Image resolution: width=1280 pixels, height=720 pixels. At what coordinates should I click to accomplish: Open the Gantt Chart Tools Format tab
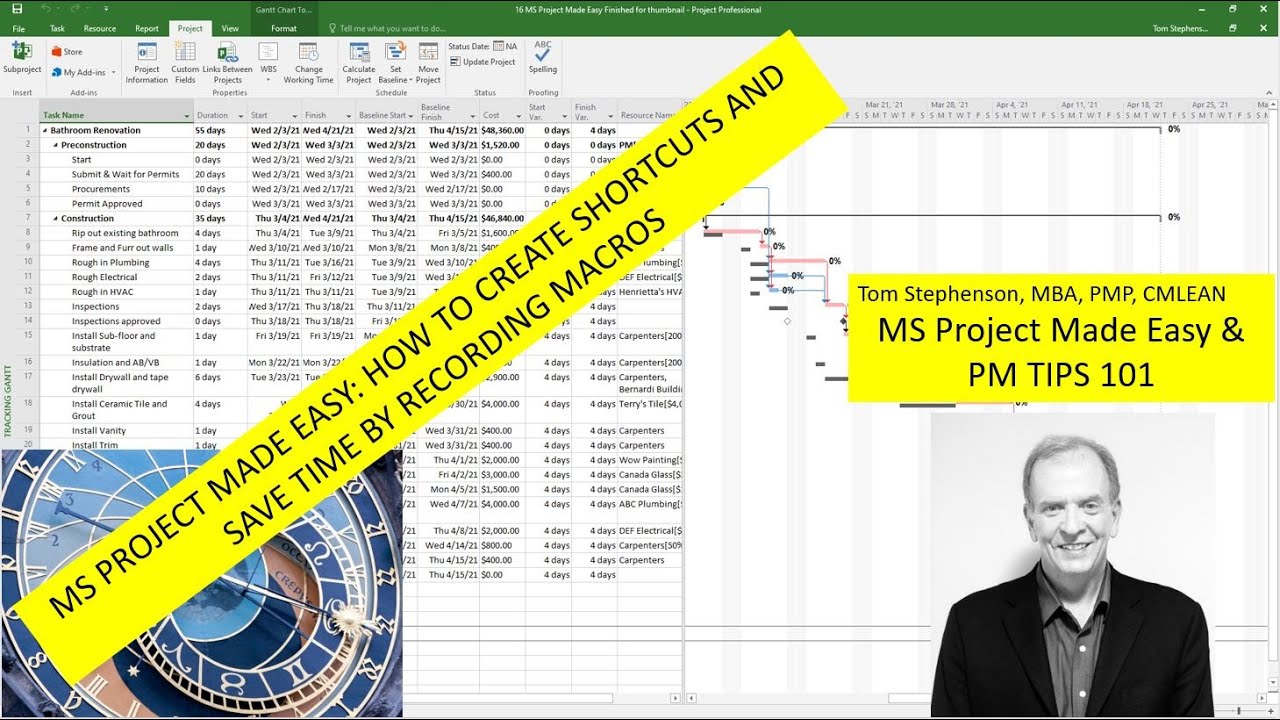tap(284, 28)
